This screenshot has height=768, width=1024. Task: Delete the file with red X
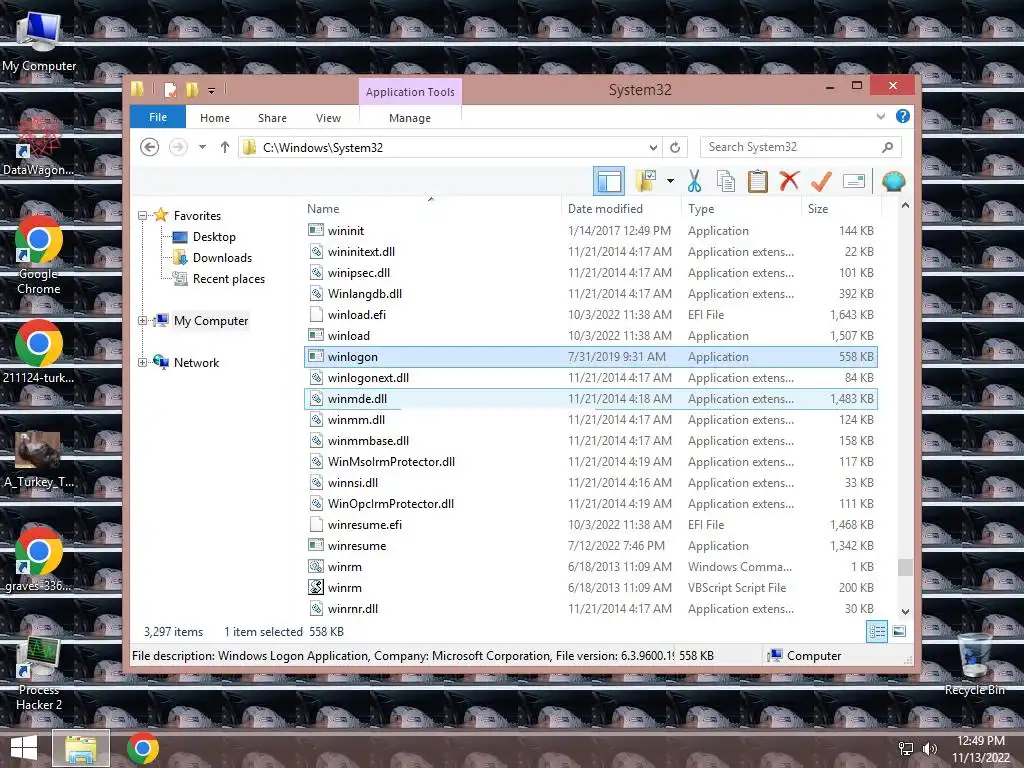(789, 181)
